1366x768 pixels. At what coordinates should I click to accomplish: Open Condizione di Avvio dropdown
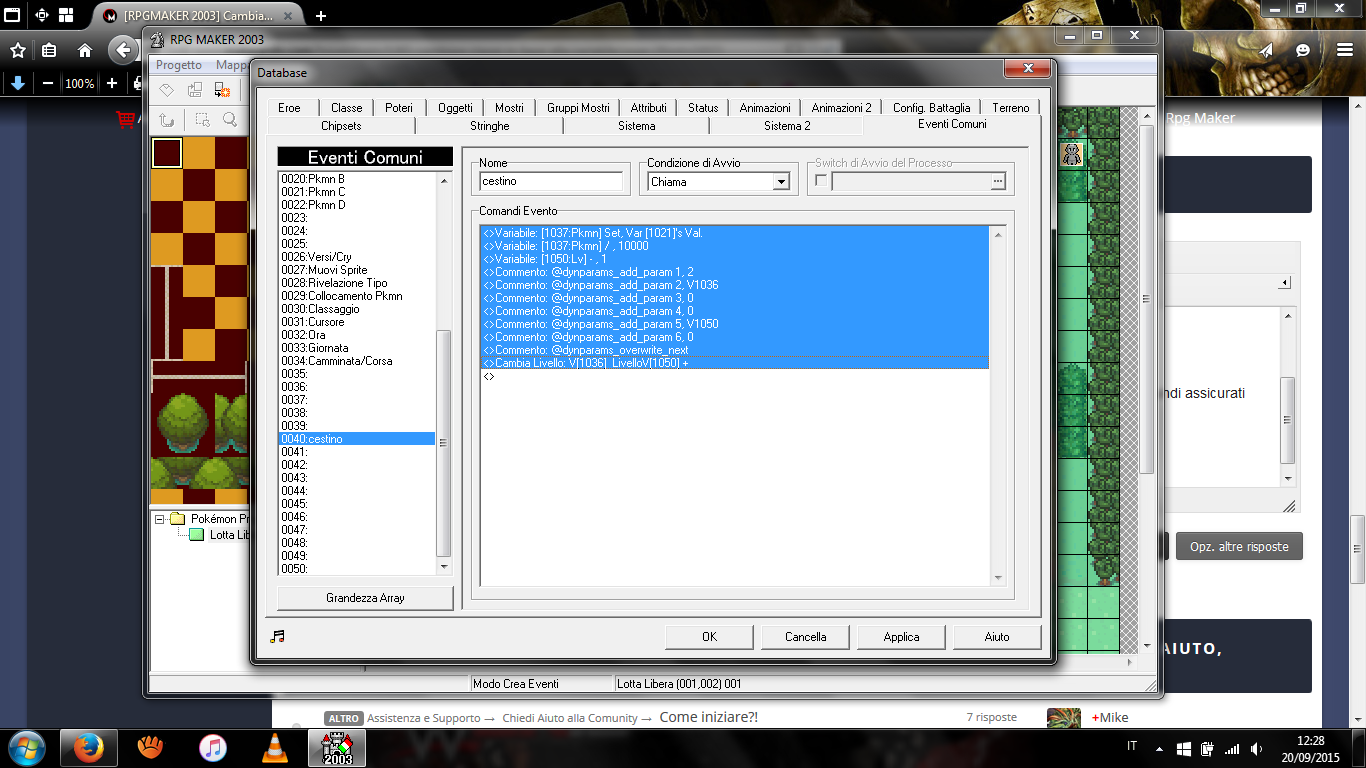click(x=781, y=182)
